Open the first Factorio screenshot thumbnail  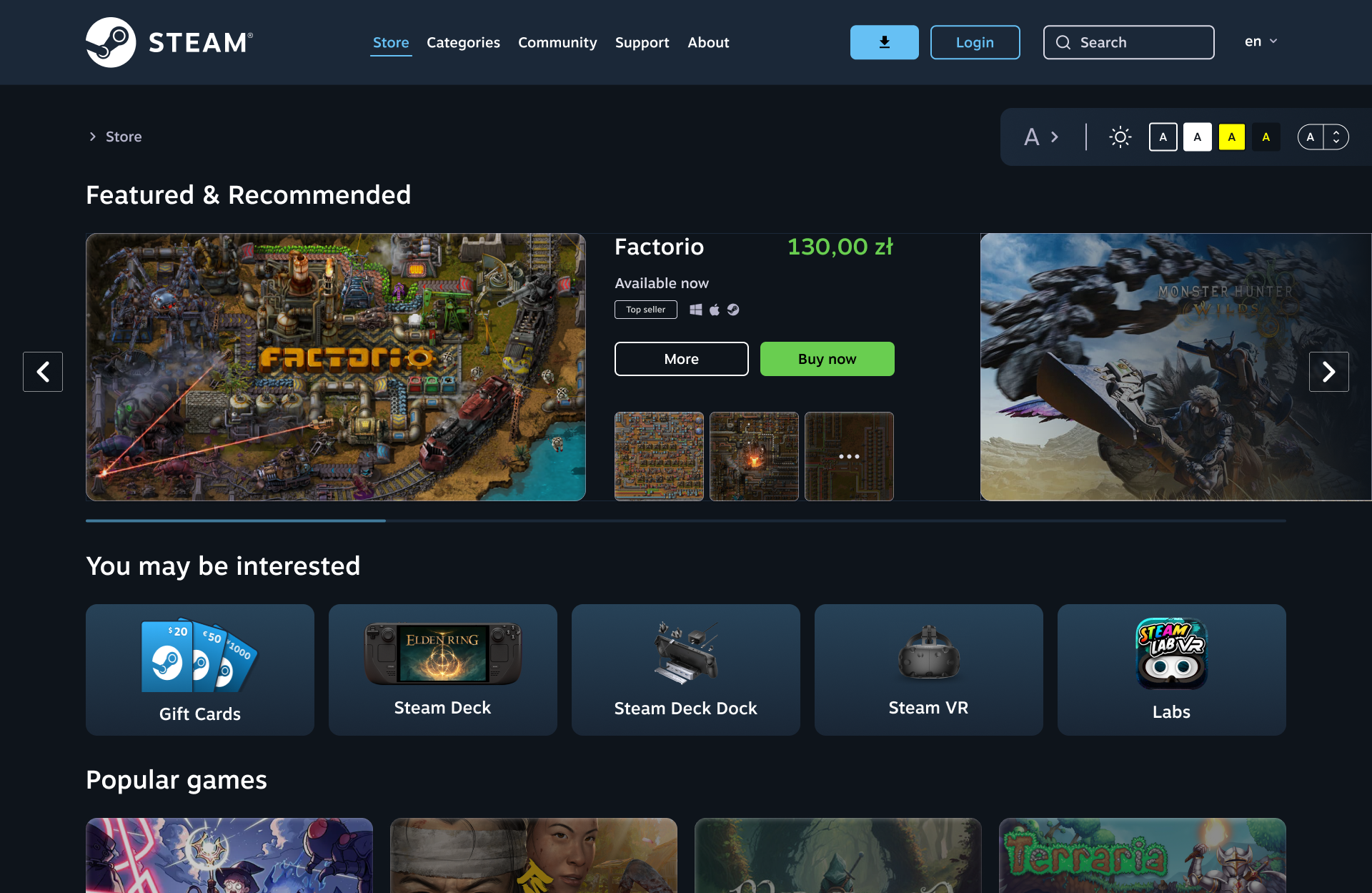[x=659, y=456]
